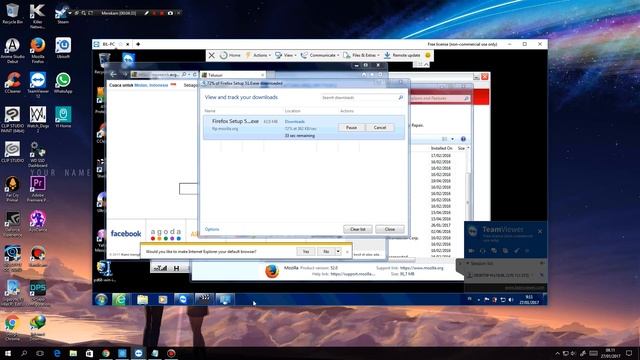Click Remote update in TeamViewer toolbar

tap(402, 55)
